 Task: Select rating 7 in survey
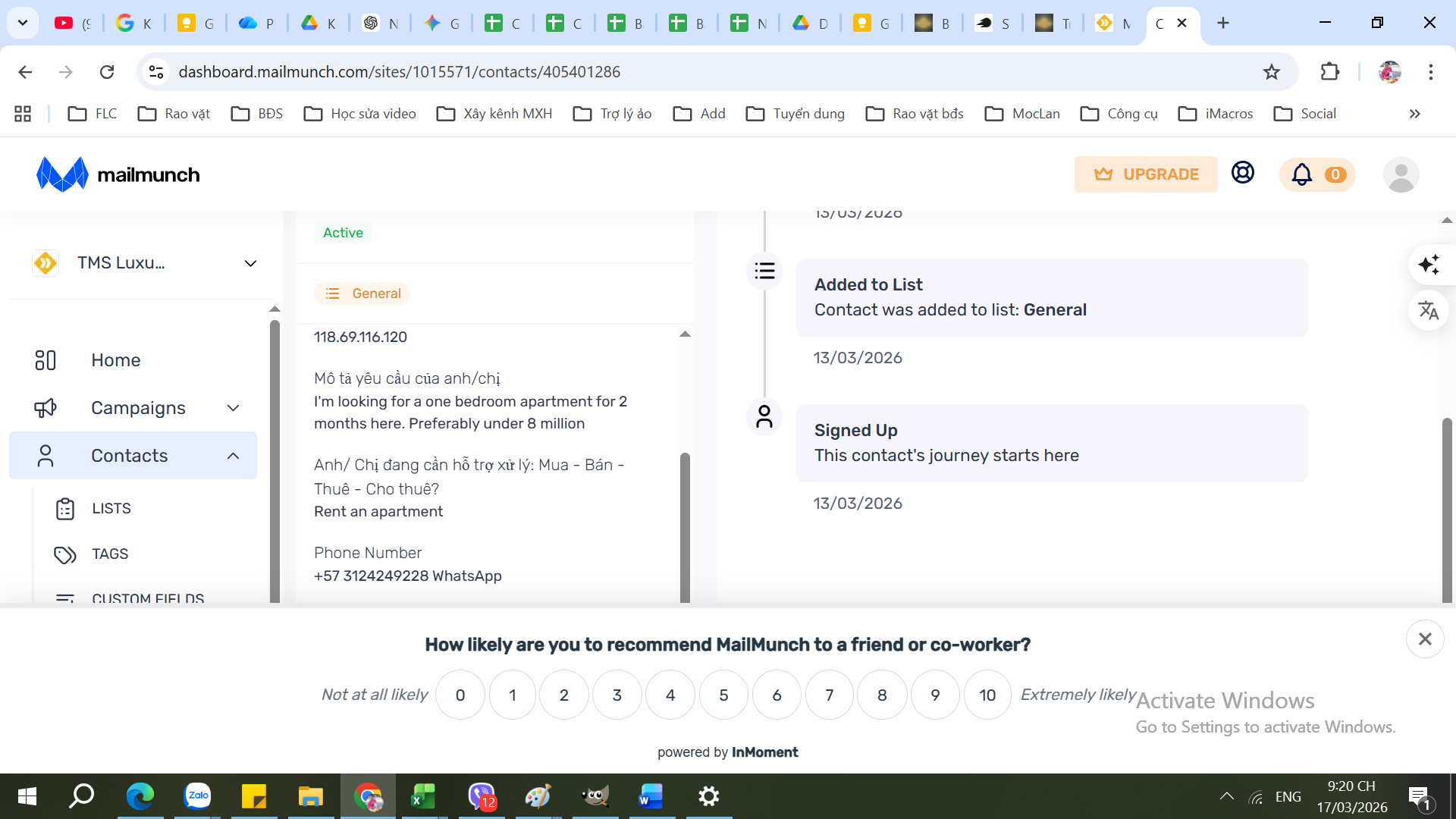pyautogui.click(x=829, y=695)
